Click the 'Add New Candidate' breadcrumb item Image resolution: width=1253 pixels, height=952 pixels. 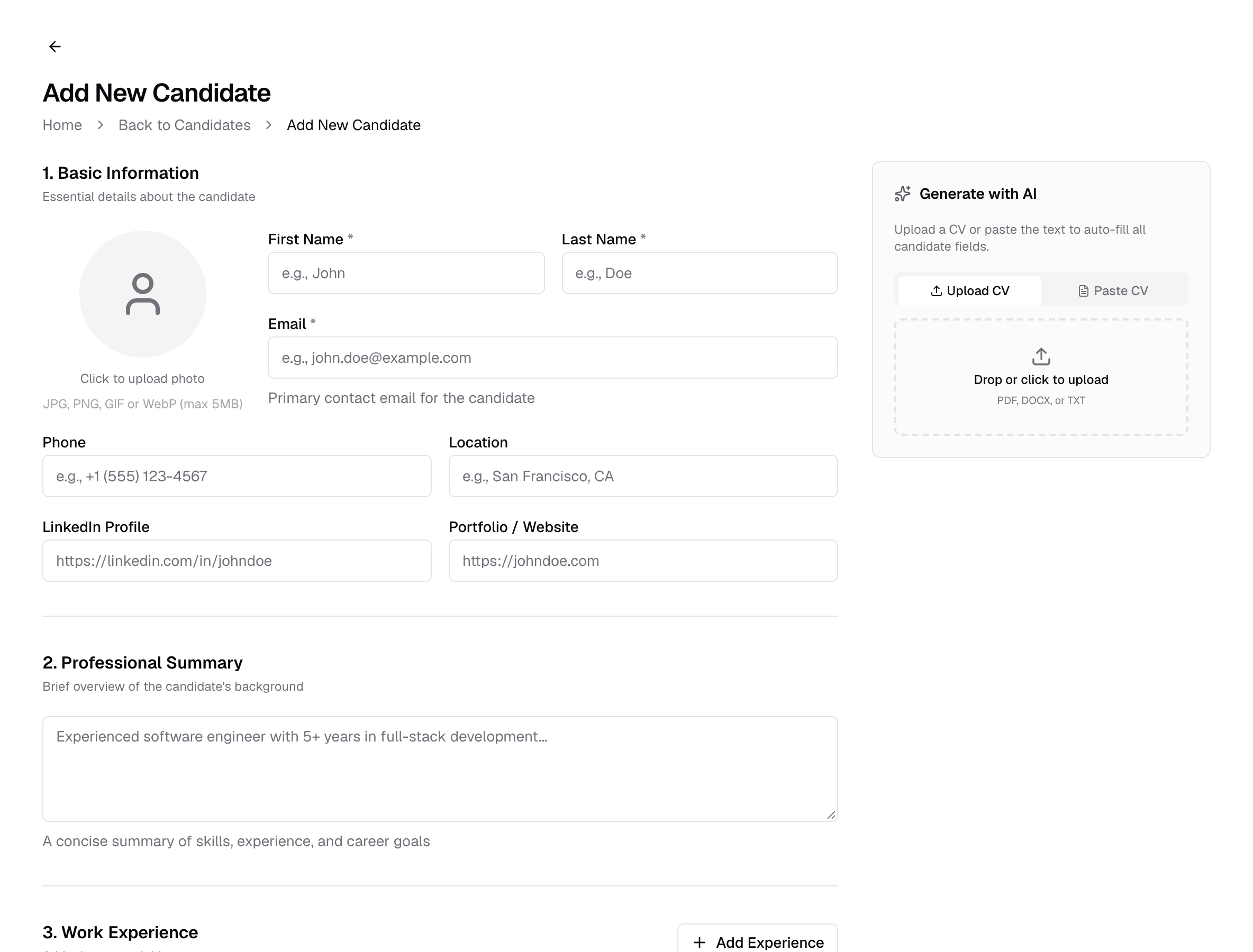click(354, 125)
